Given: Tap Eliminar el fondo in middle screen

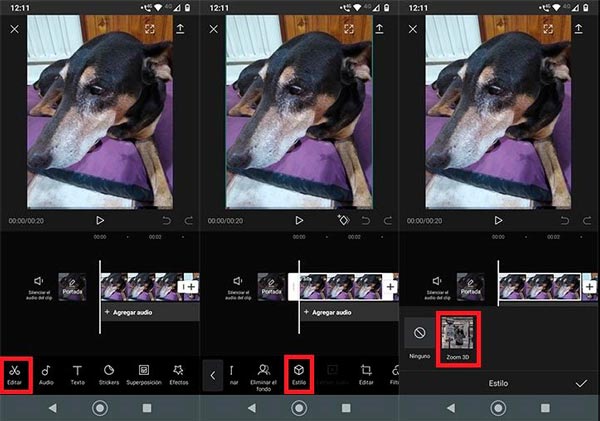Looking at the screenshot, I should click(264, 377).
